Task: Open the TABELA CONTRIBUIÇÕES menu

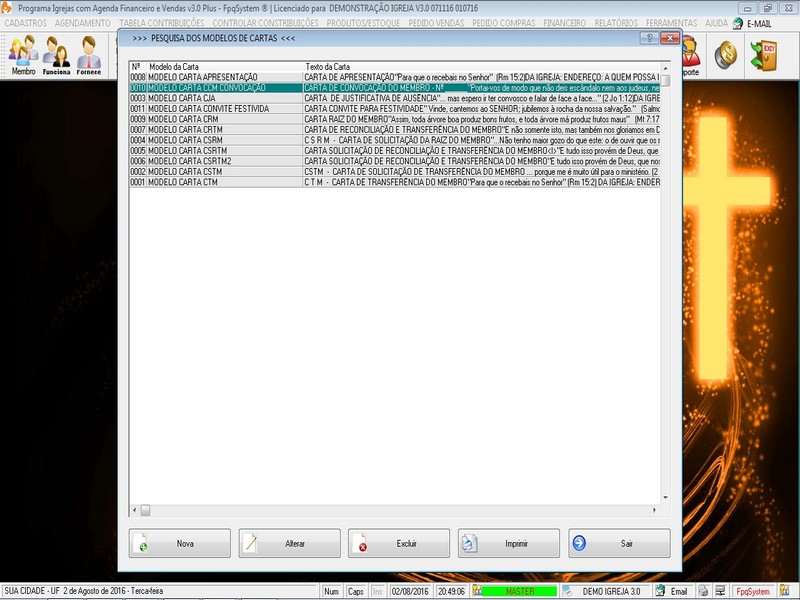Action: pyautogui.click(x=162, y=23)
